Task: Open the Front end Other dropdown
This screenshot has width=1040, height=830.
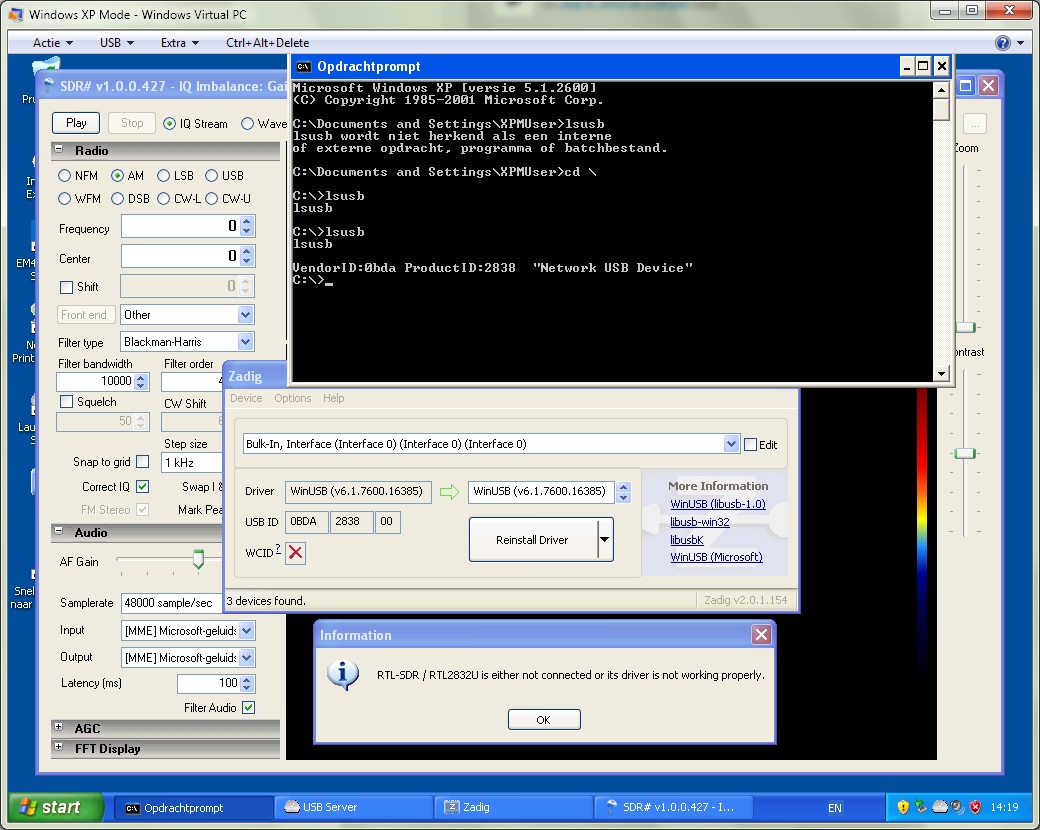Action: [245, 314]
